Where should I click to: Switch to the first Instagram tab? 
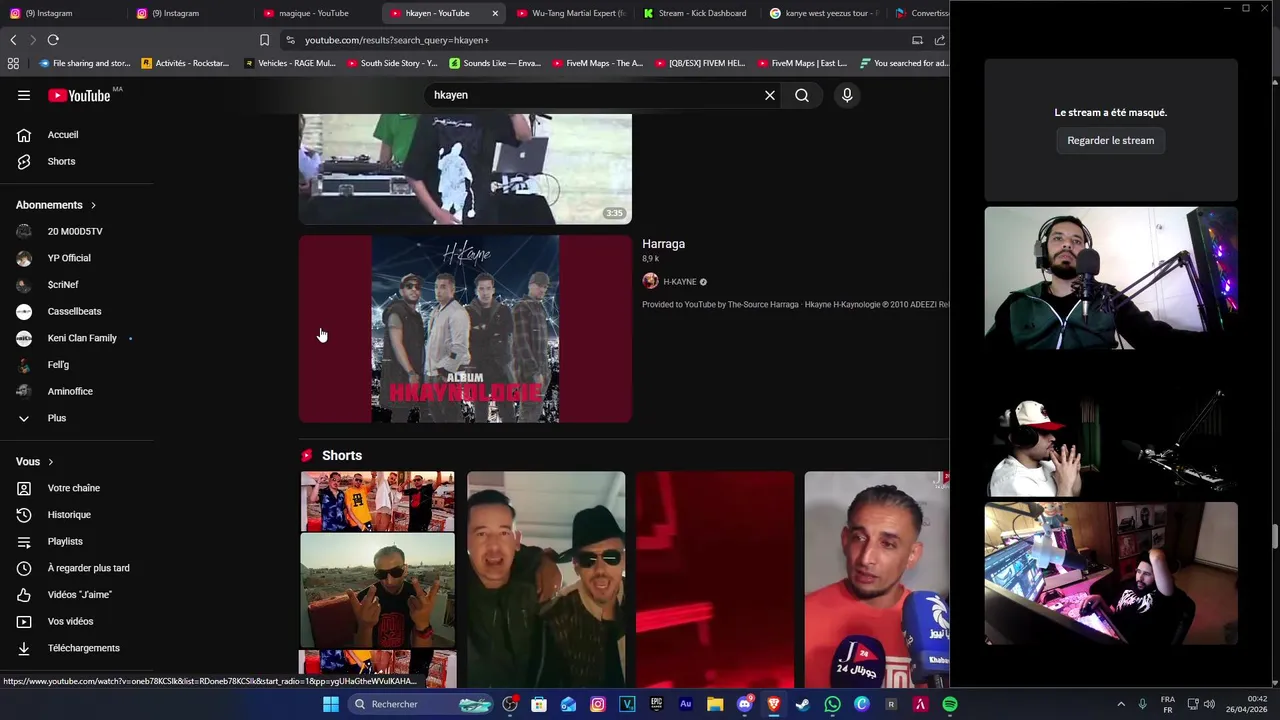click(48, 13)
